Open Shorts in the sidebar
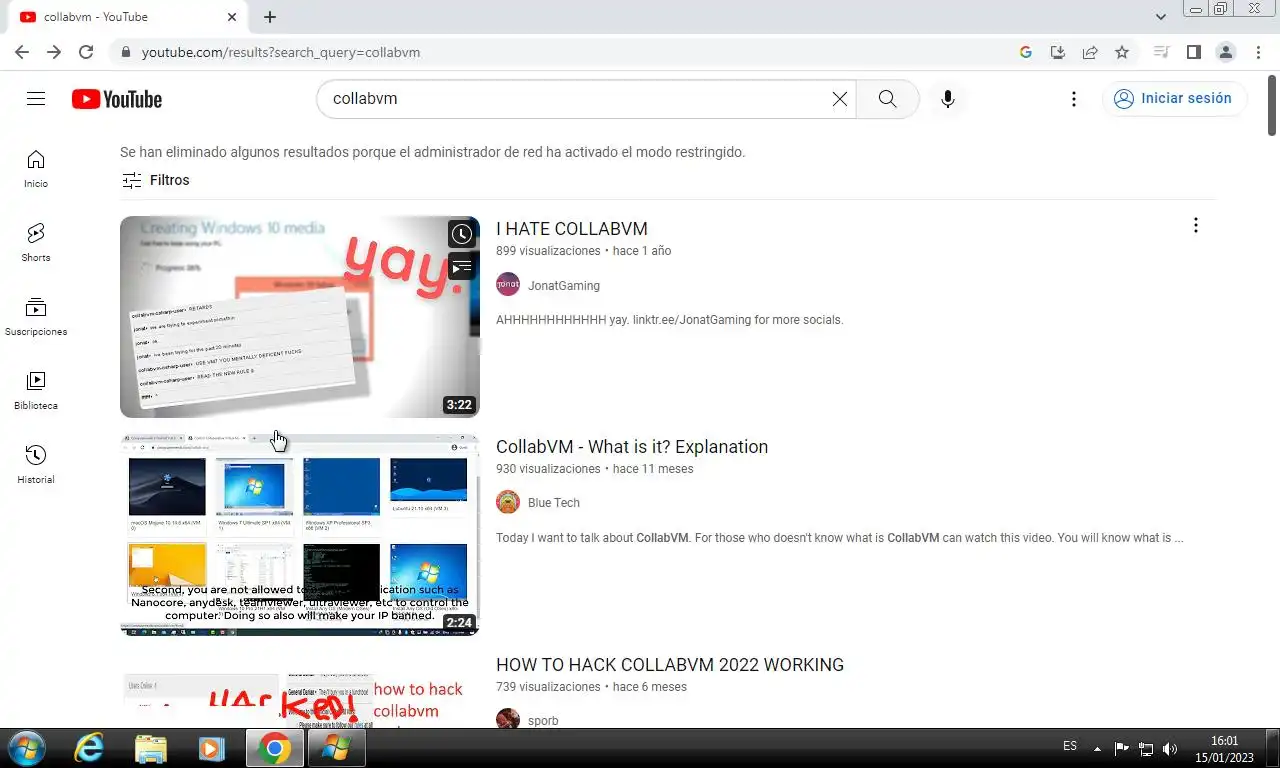Screen dimensions: 1280x768 [x=36, y=242]
